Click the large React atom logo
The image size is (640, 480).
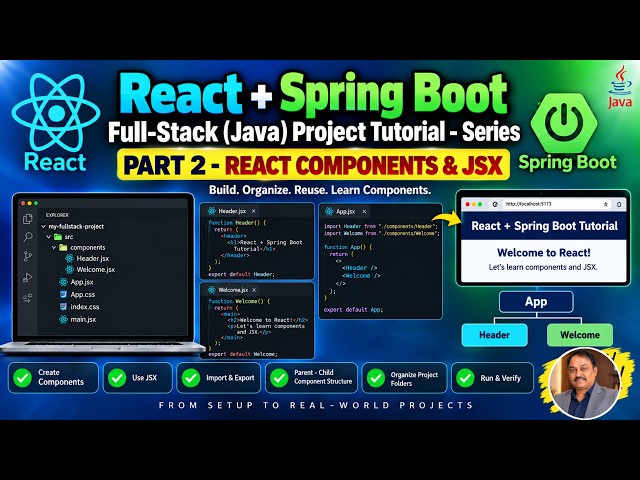click(x=56, y=113)
